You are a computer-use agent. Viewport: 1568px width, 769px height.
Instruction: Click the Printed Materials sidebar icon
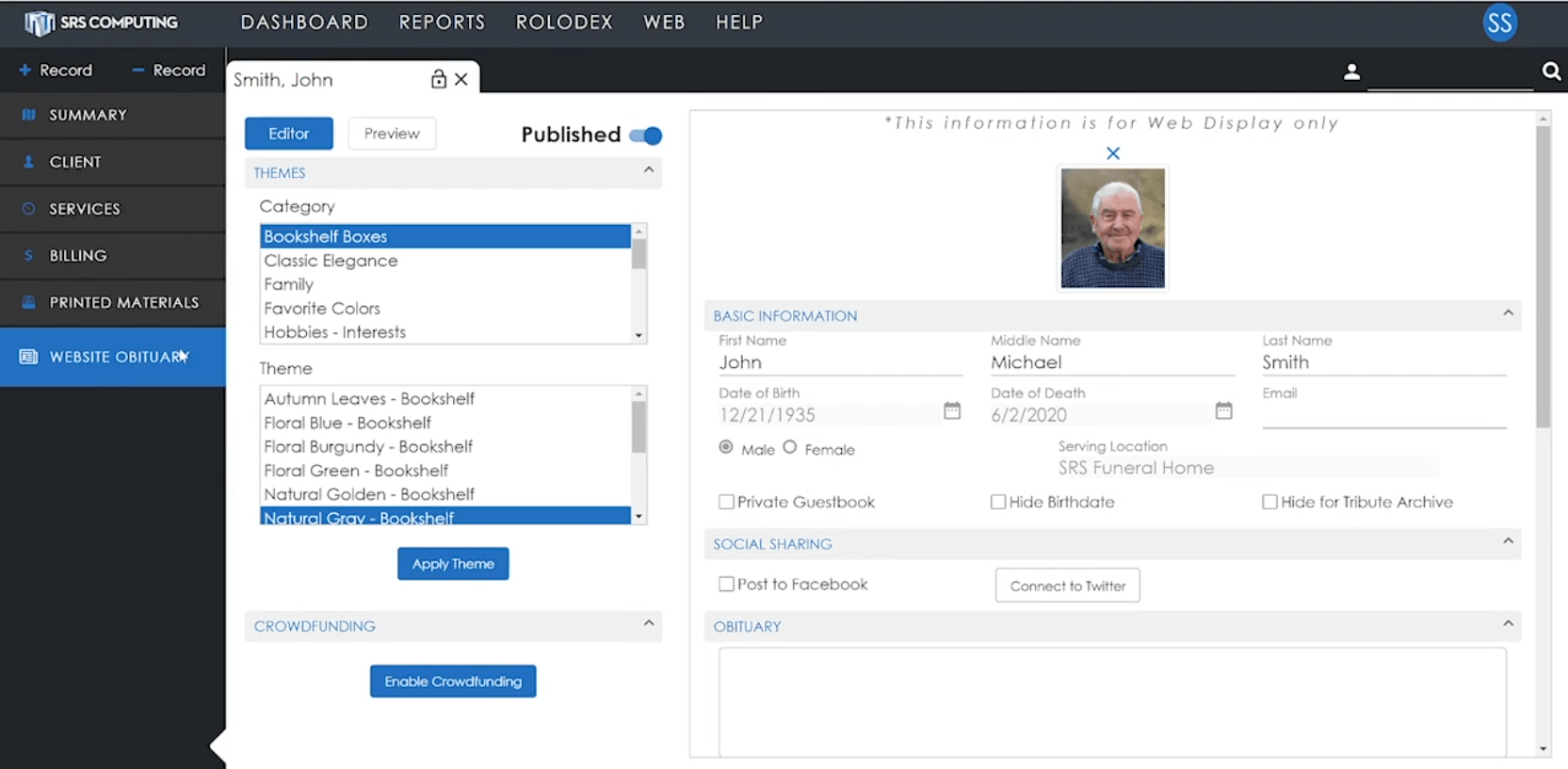tap(29, 302)
